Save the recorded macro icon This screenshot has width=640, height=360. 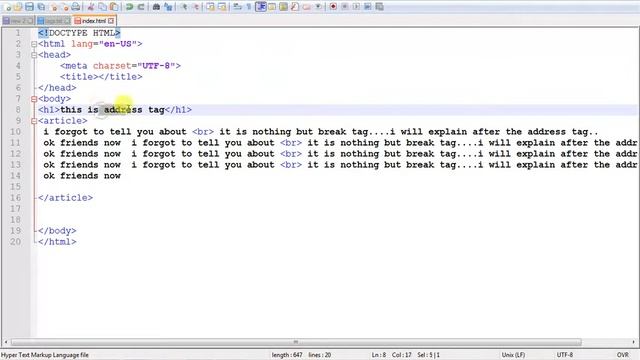click(379, 7)
